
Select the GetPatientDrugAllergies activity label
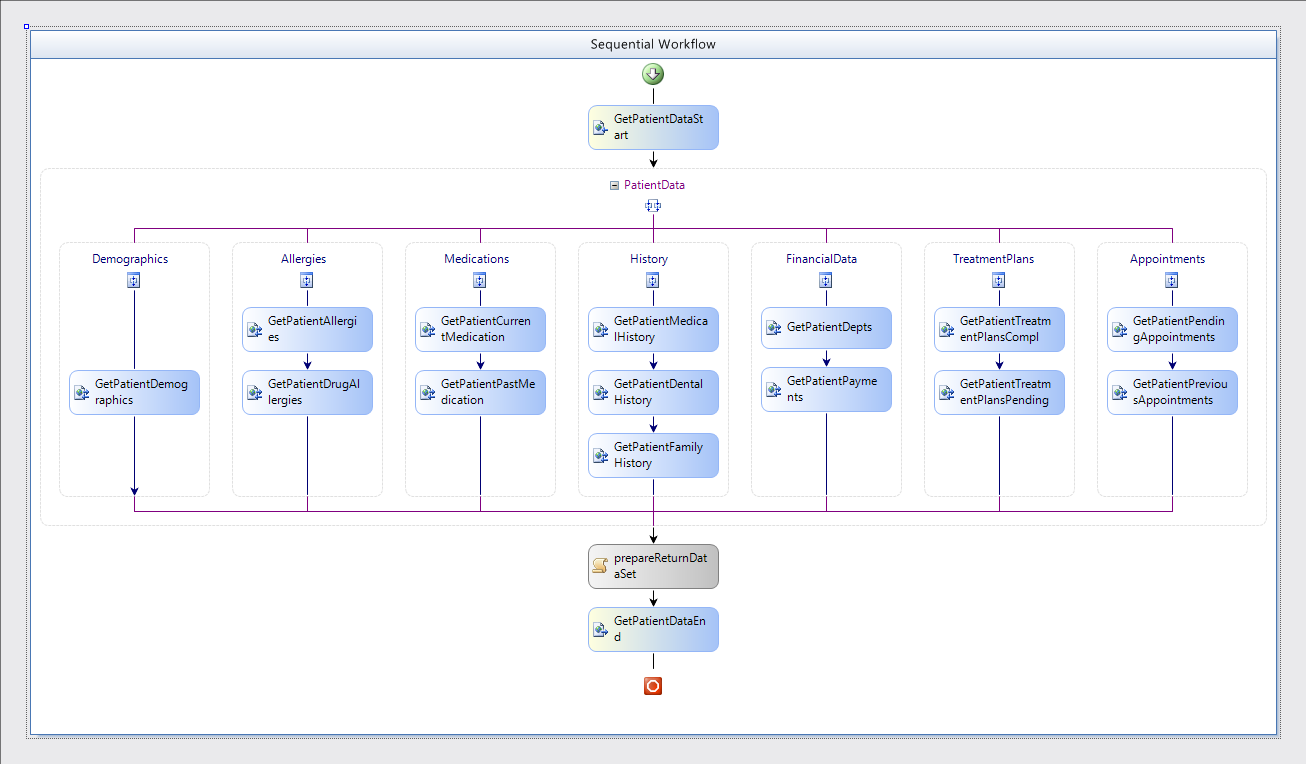pos(313,392)
